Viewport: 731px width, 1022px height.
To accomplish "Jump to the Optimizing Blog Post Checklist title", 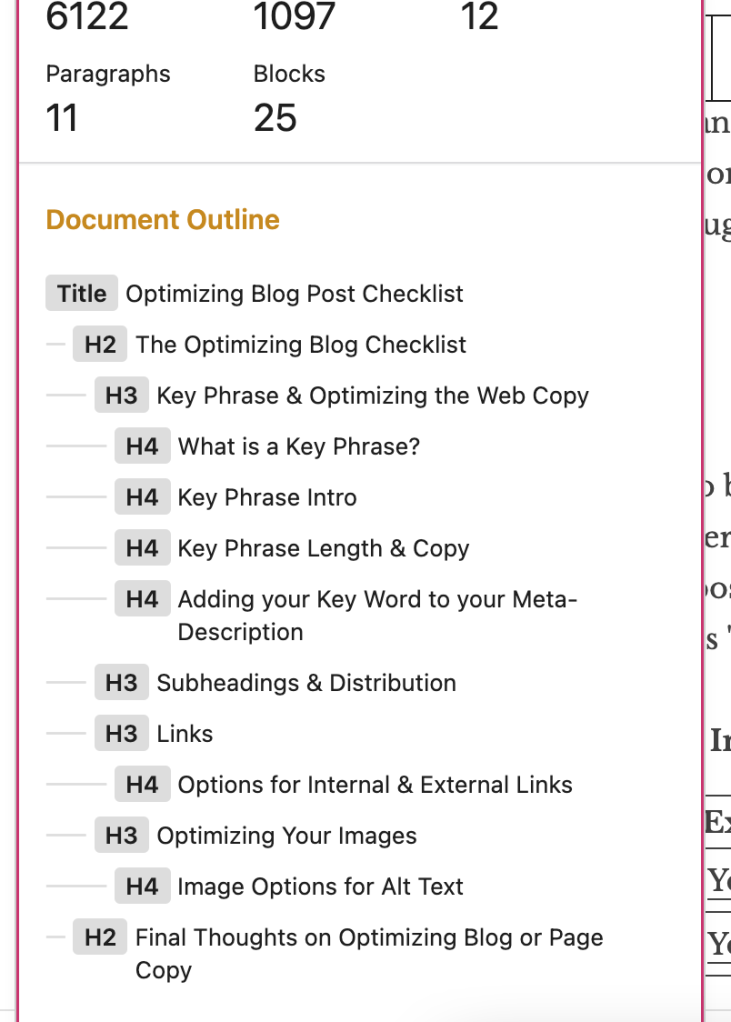I will point(294,294).
